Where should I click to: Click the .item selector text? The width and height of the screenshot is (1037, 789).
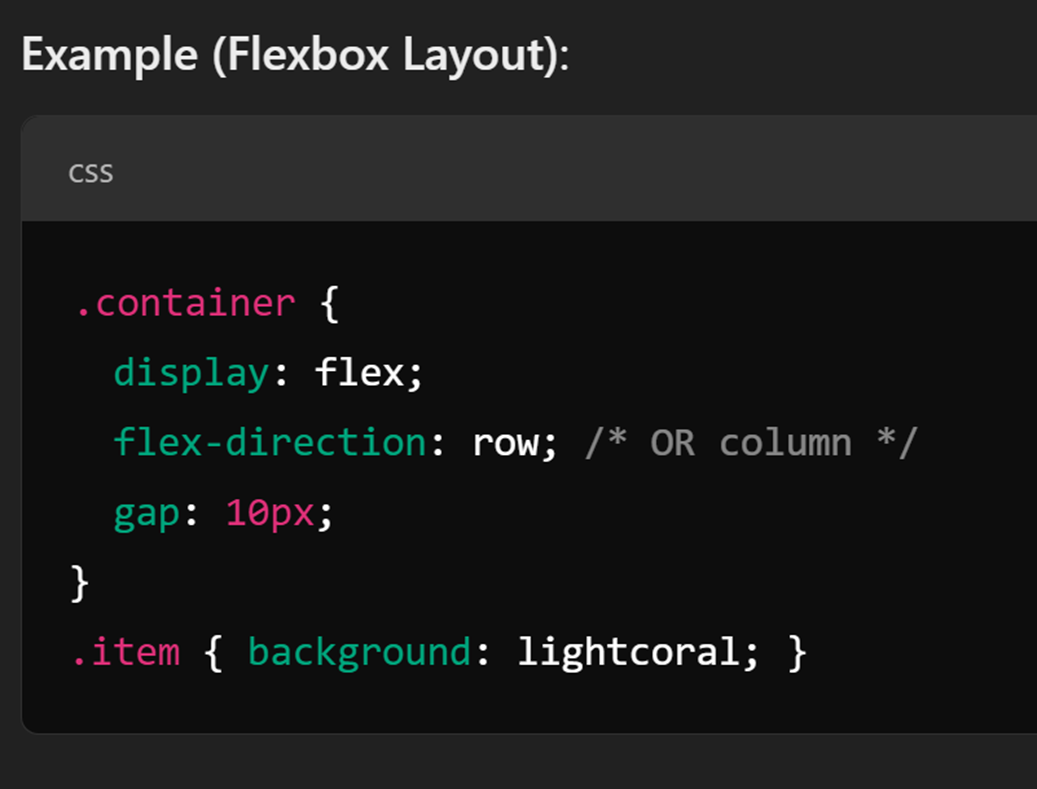tap(126, 652)
